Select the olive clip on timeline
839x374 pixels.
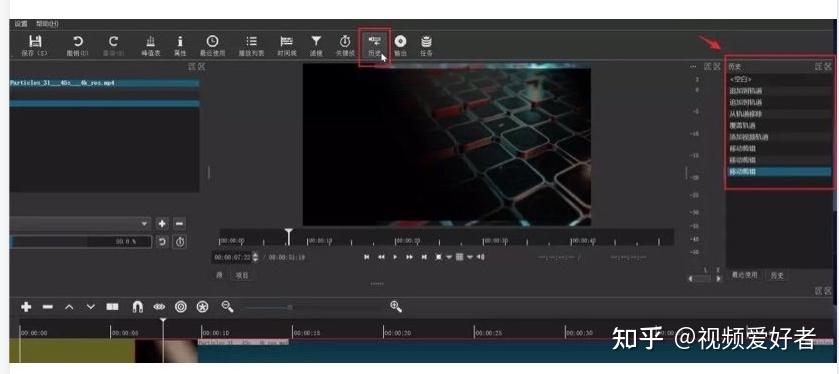[x=72, y=350]
